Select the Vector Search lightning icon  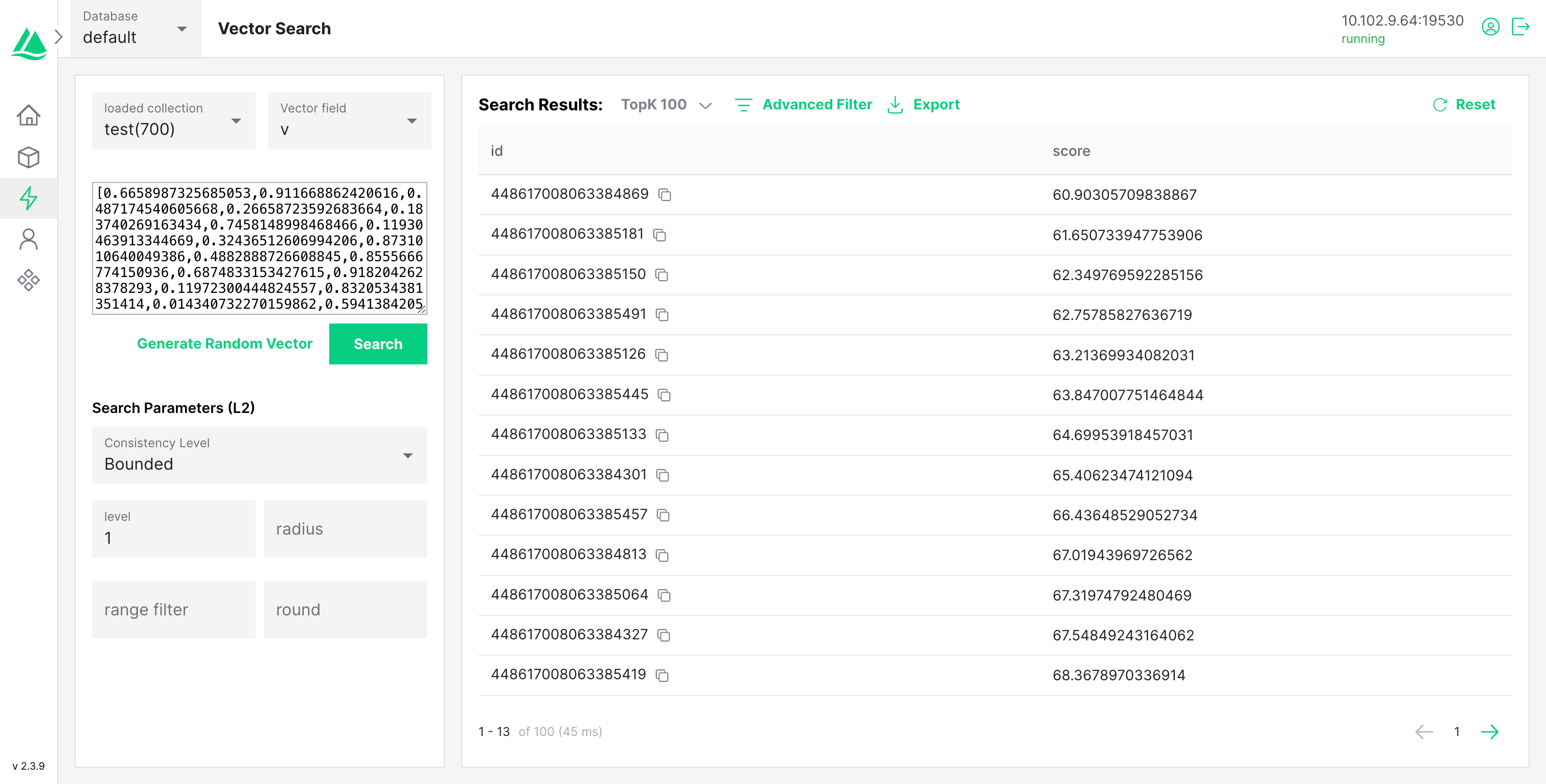[28, 198]
